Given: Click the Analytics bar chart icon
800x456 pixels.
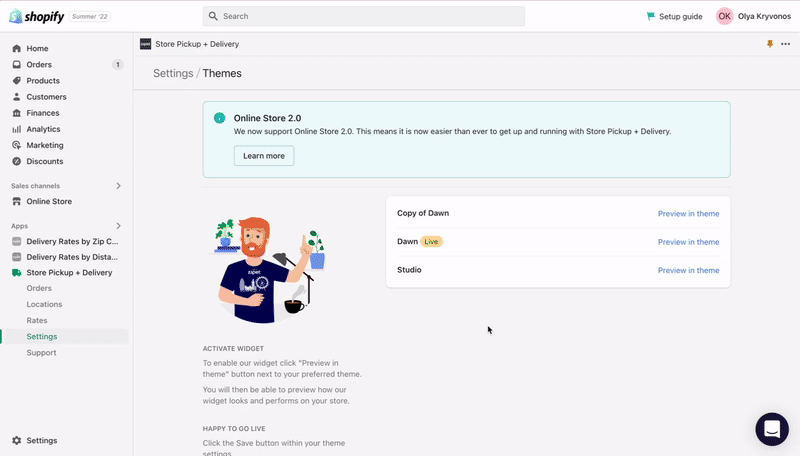Looking at the screenshot, I should (17, 129).
